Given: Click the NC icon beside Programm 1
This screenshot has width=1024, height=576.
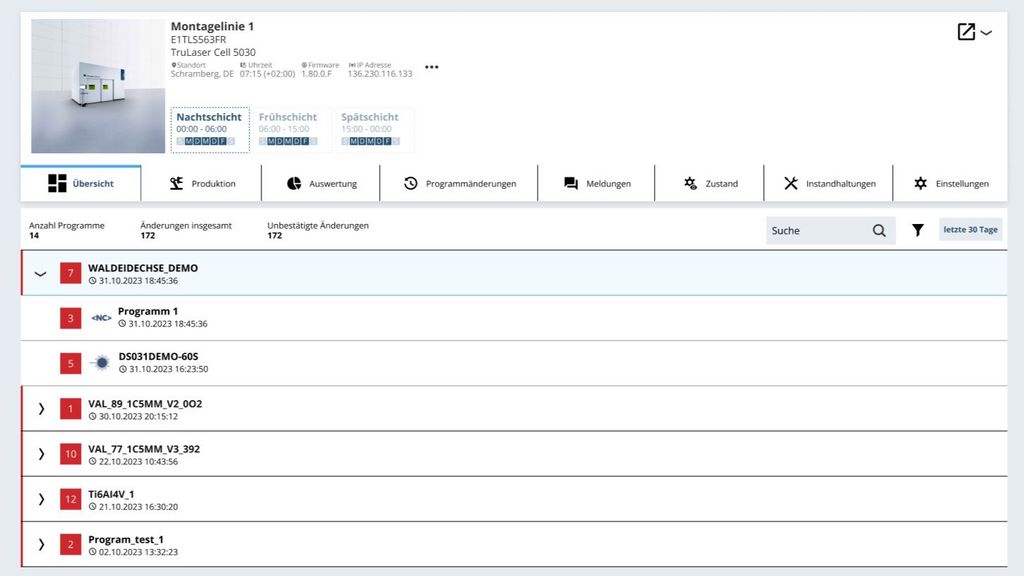Looking at the screenshot, I should (101, 318).
